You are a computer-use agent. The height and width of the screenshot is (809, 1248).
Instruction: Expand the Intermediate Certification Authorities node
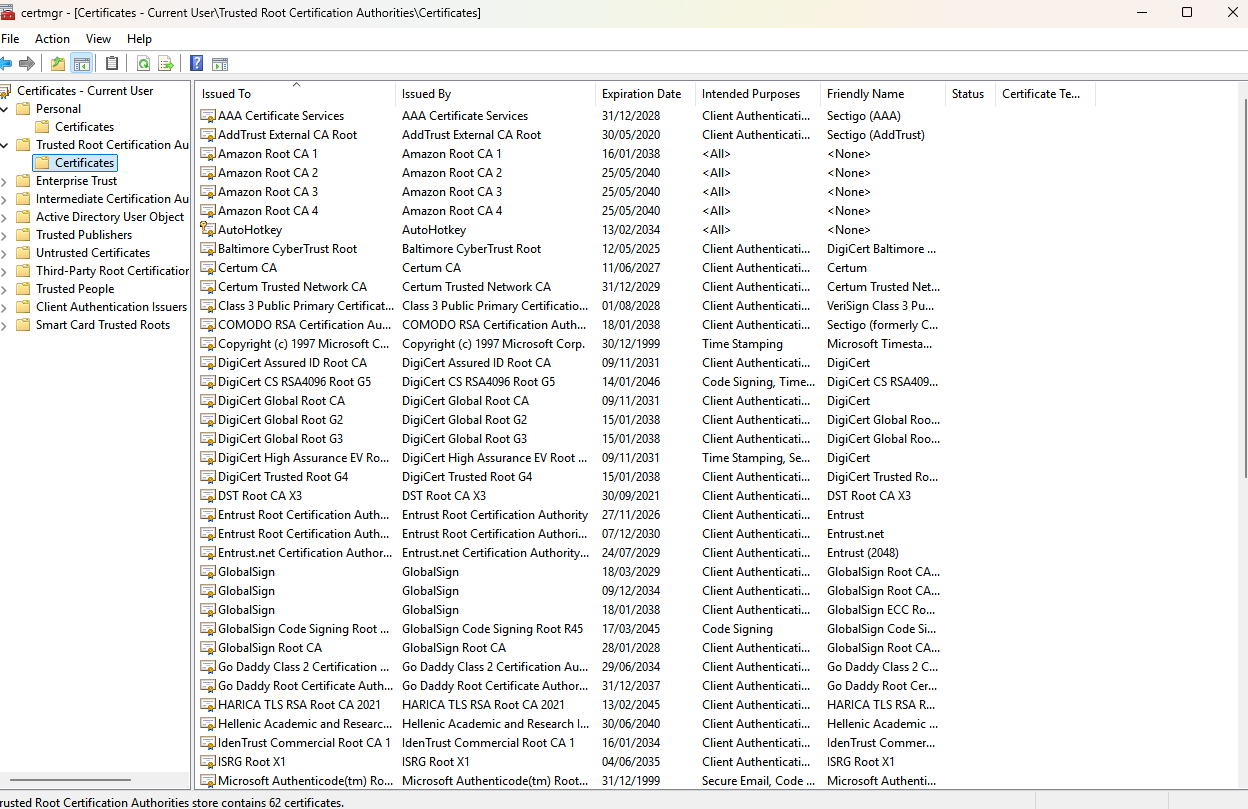tap(4, 199)
